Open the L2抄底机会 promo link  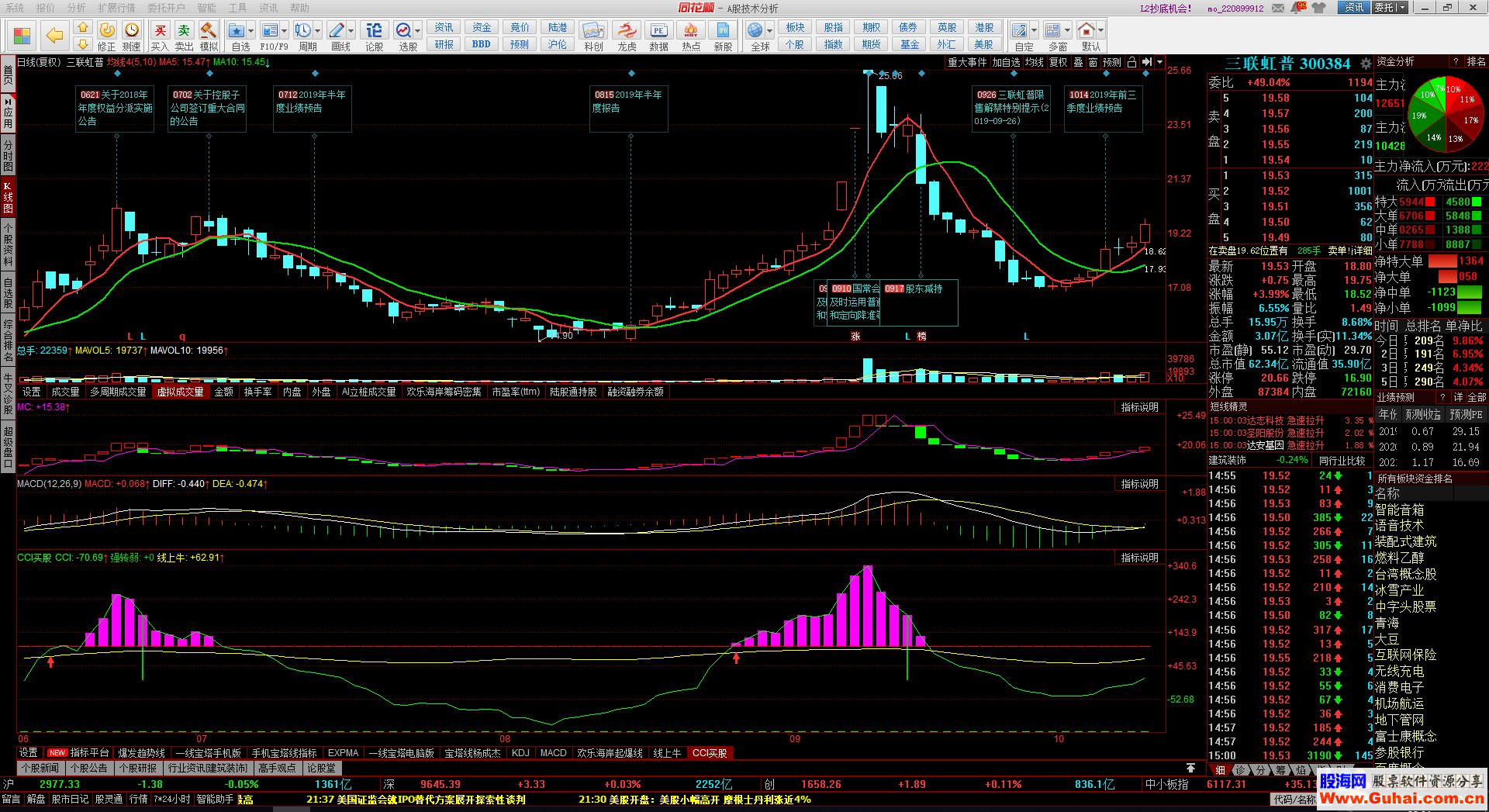coord(1166,9)
